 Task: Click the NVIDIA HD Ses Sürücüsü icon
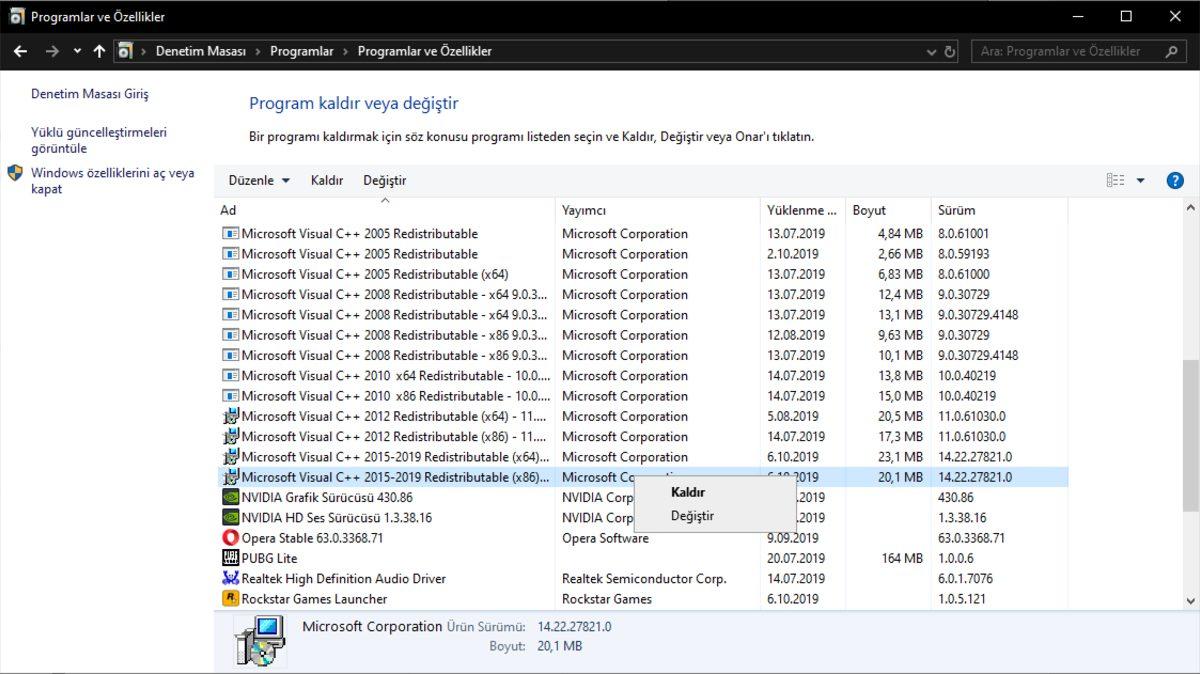click(x=230, y=518)
